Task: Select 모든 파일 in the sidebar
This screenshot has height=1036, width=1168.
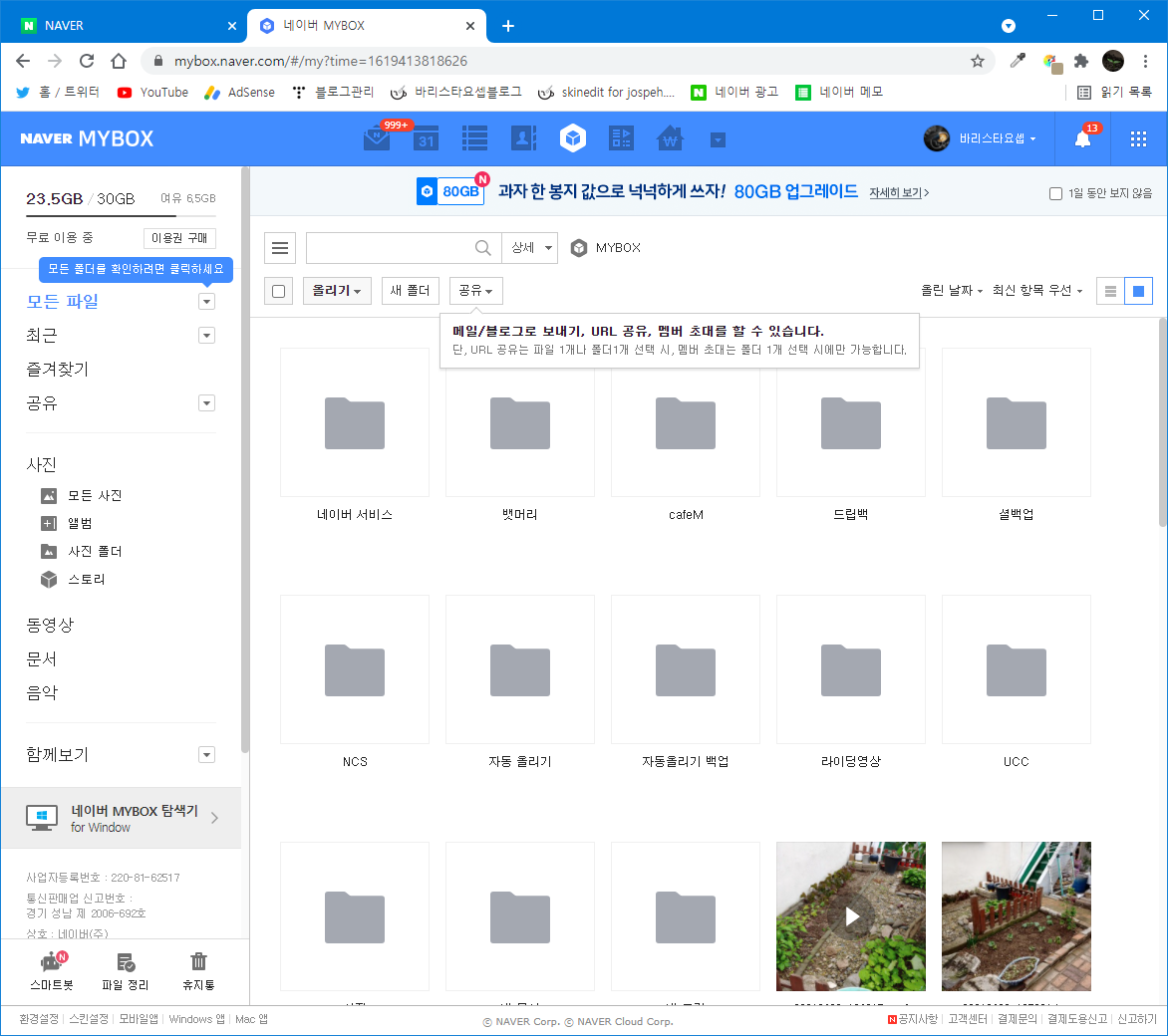Action: 63,302
